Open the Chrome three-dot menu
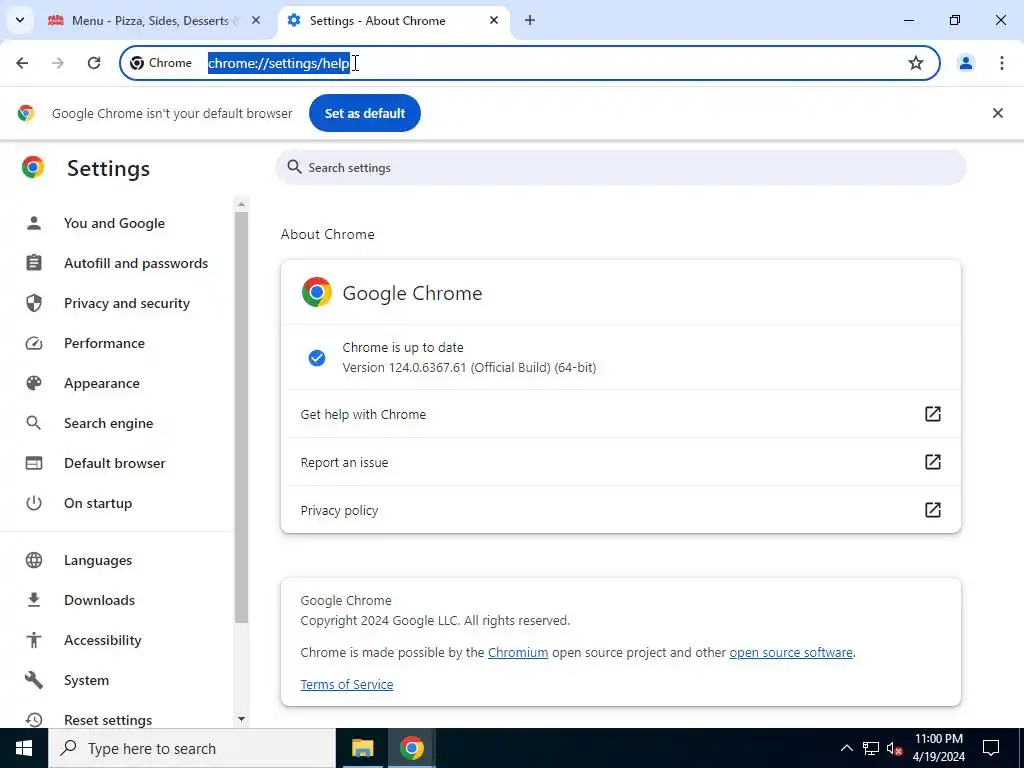 click(x=1001, y=63)
